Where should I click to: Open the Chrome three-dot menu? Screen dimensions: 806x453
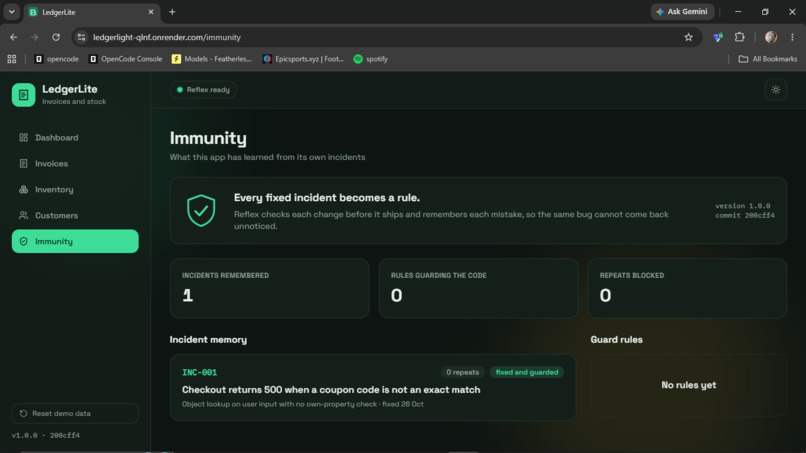792,37
